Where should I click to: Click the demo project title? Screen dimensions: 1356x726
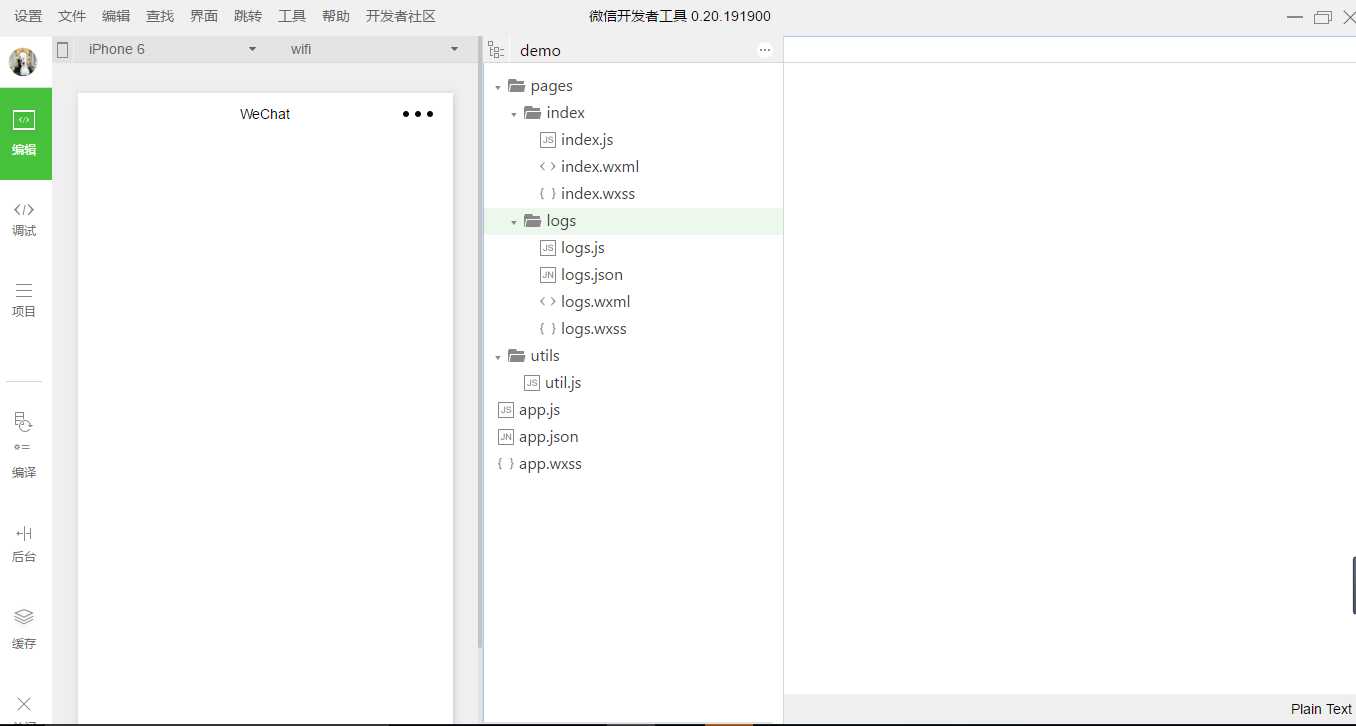pyautogui.click(x=540, y=50)
